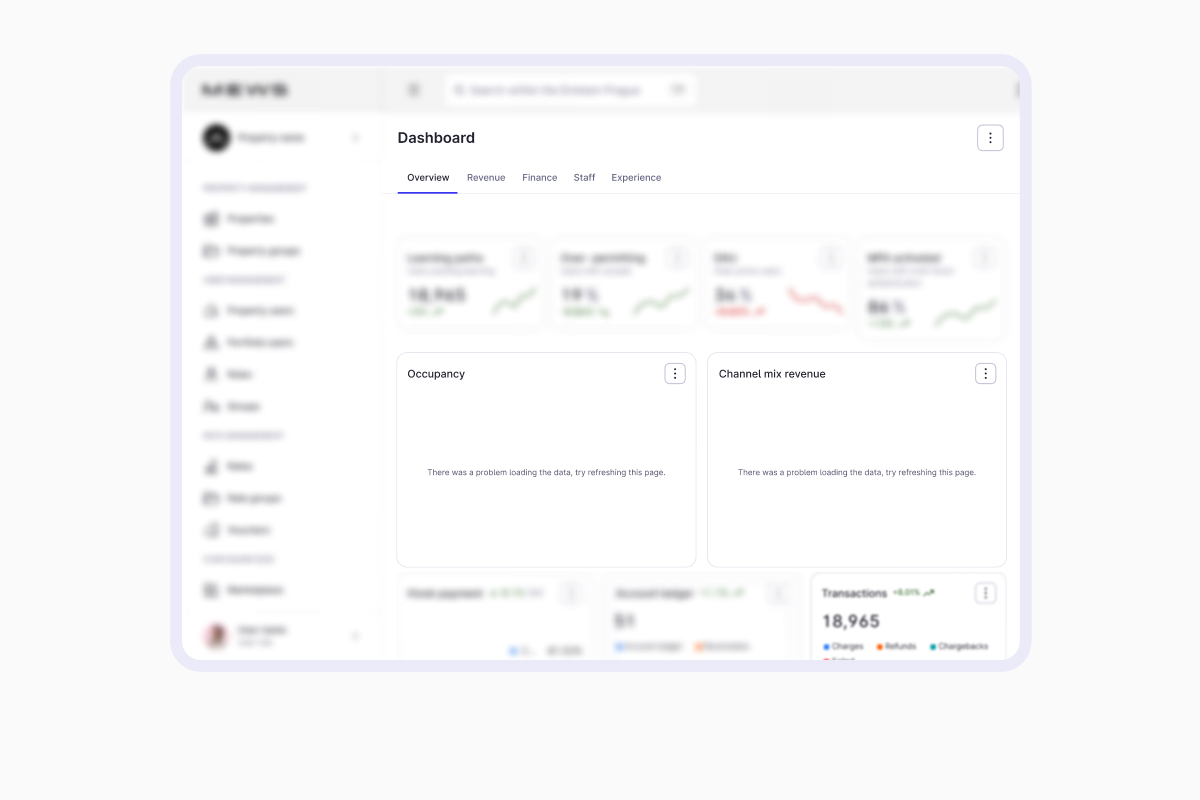Toggle the Refunds series in Transactions legend
1200x800 pixels.
coord(896,647)
